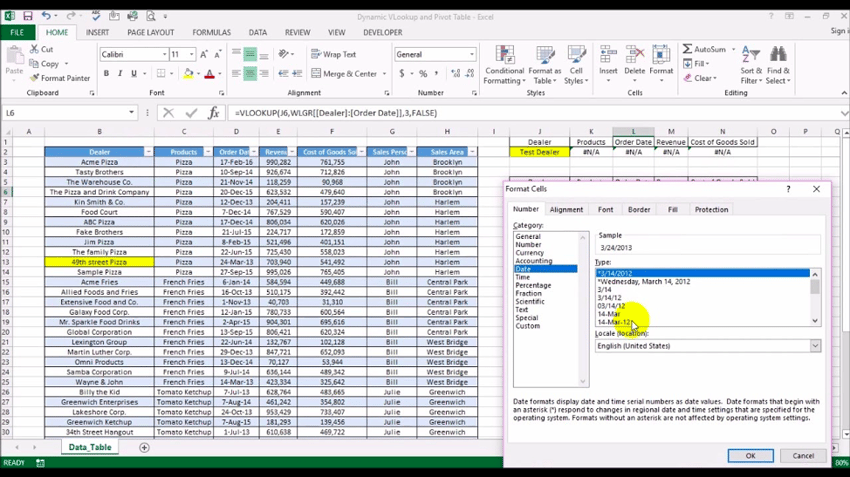
Task: Apply Percent Style format
Action: point(423,73)
